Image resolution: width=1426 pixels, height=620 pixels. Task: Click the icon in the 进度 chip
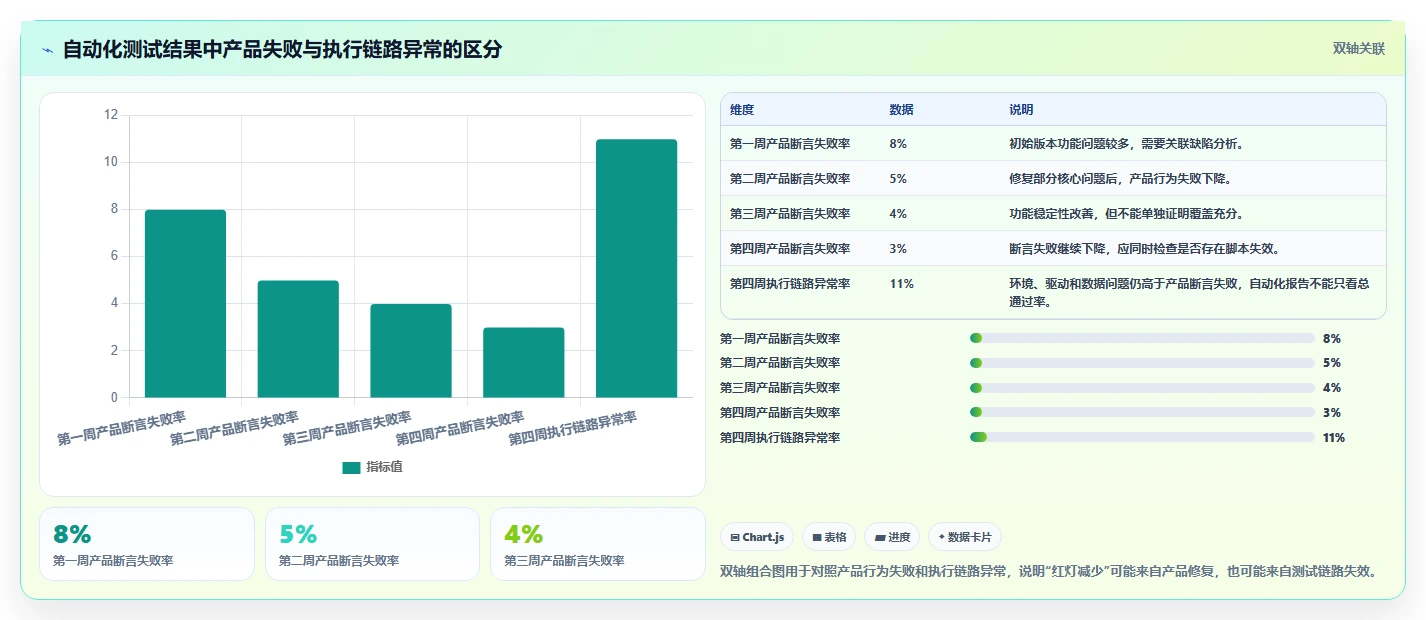click(880, 538)
